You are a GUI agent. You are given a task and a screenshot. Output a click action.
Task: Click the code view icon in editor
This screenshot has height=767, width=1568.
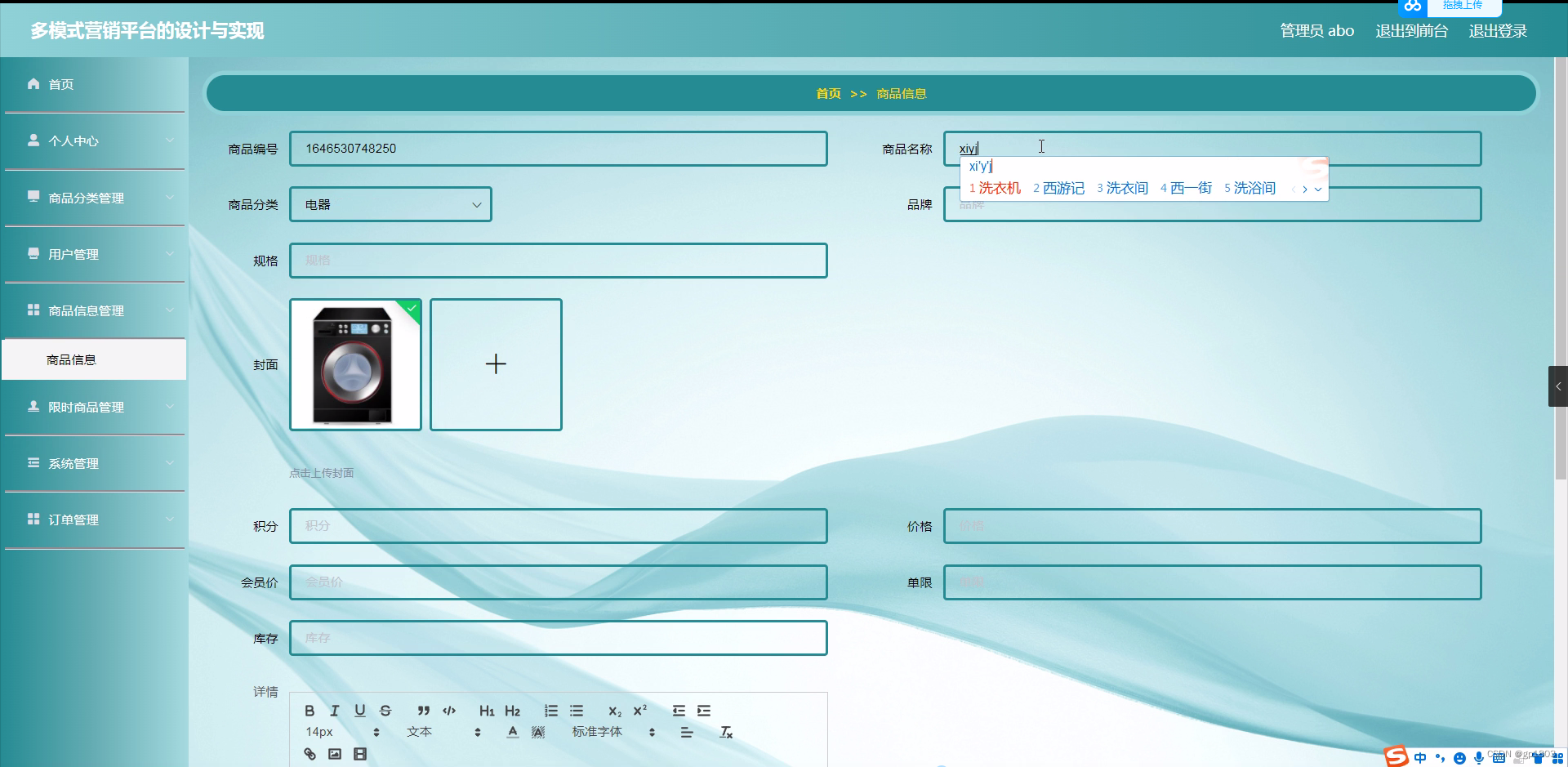(x=448, y=711)
